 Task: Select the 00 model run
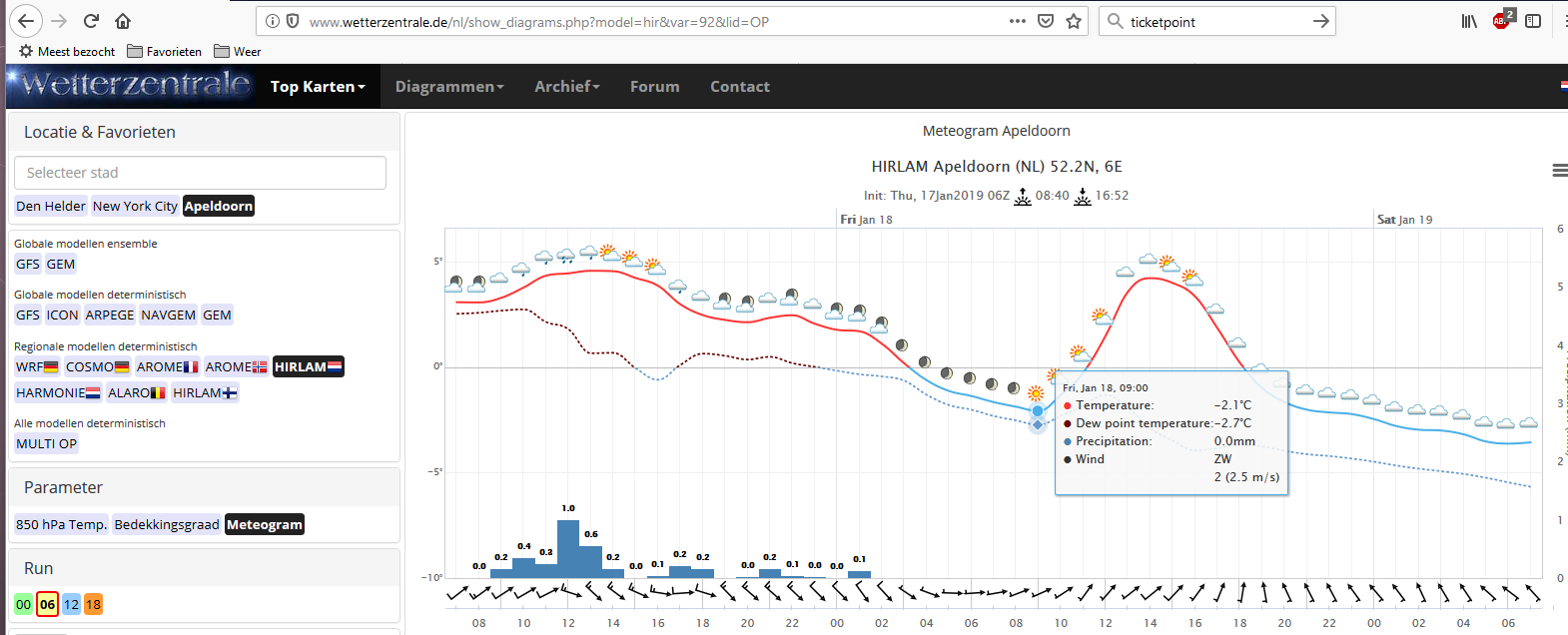tap(23, 604)
